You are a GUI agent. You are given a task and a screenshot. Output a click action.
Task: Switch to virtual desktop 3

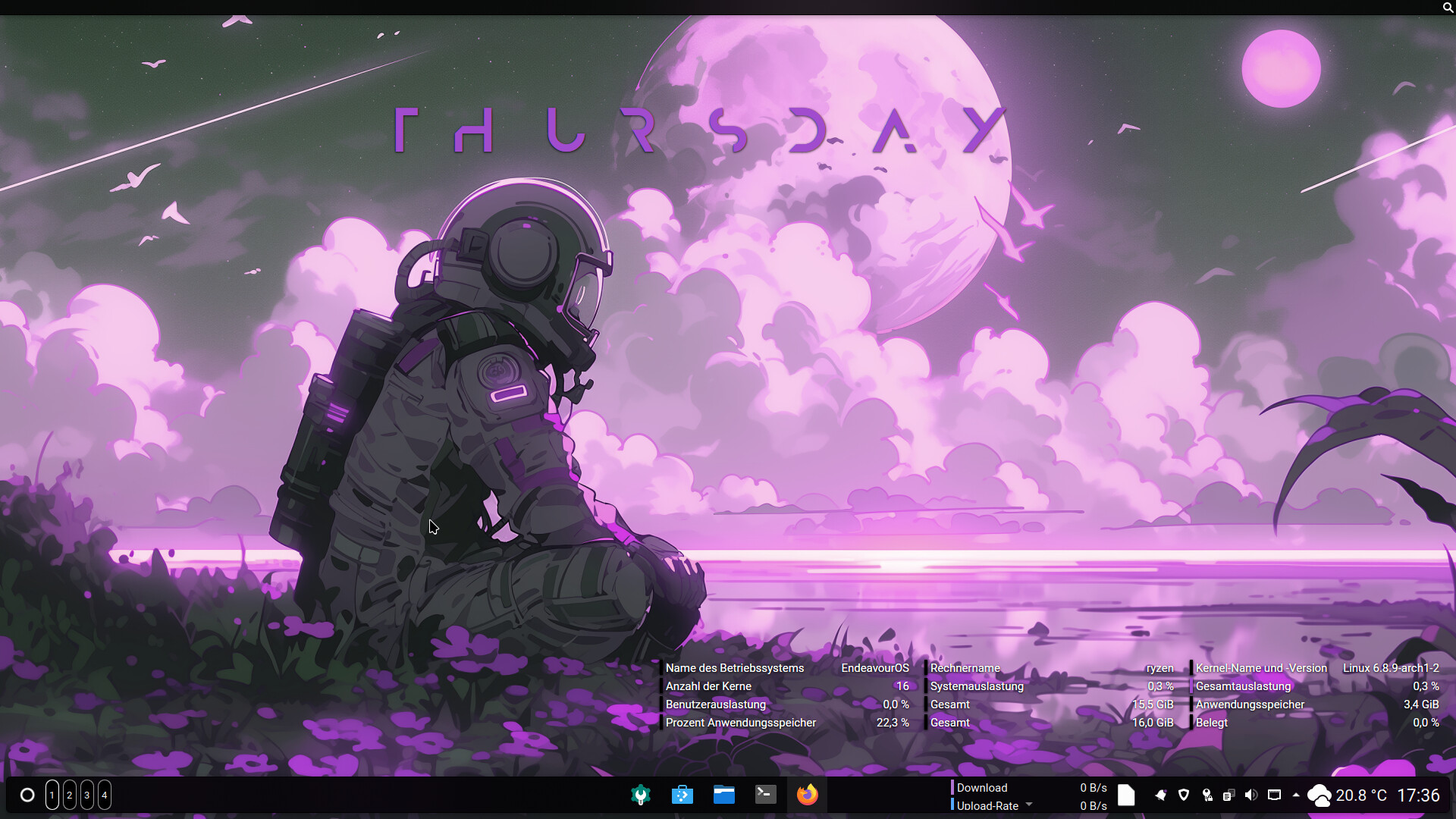tap(86, 795)
